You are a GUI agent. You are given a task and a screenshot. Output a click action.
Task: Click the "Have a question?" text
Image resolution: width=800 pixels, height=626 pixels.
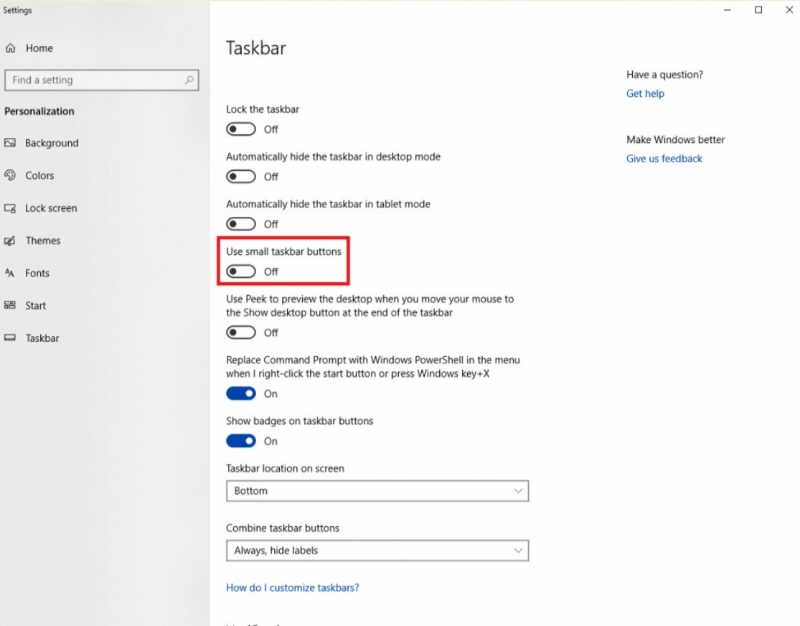pos(664,74)
